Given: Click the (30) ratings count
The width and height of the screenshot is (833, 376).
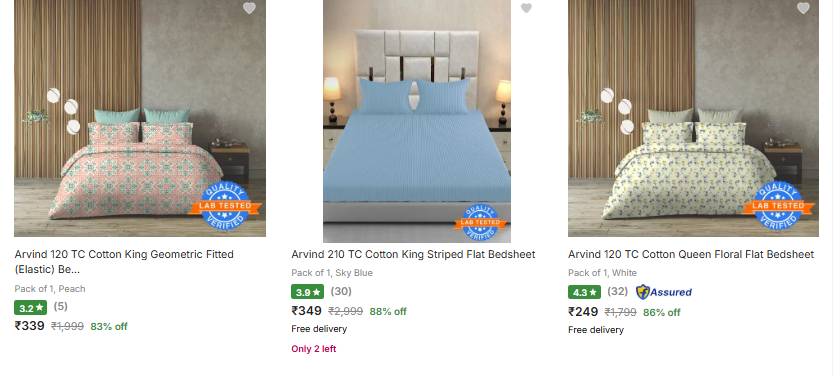Looking at the screenshot, I should coord(341,292).
